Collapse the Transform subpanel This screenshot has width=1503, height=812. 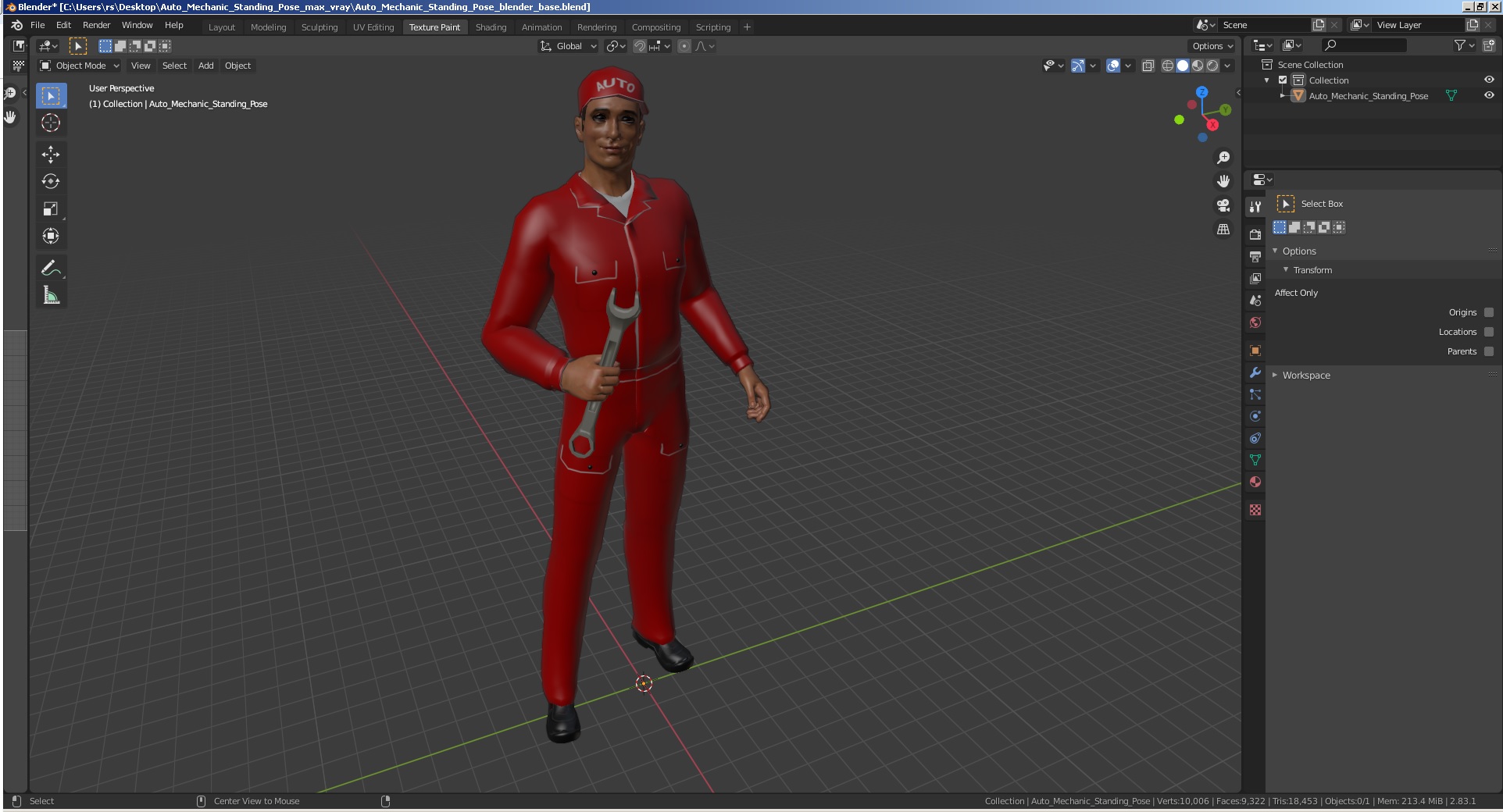click(1286, 269)
